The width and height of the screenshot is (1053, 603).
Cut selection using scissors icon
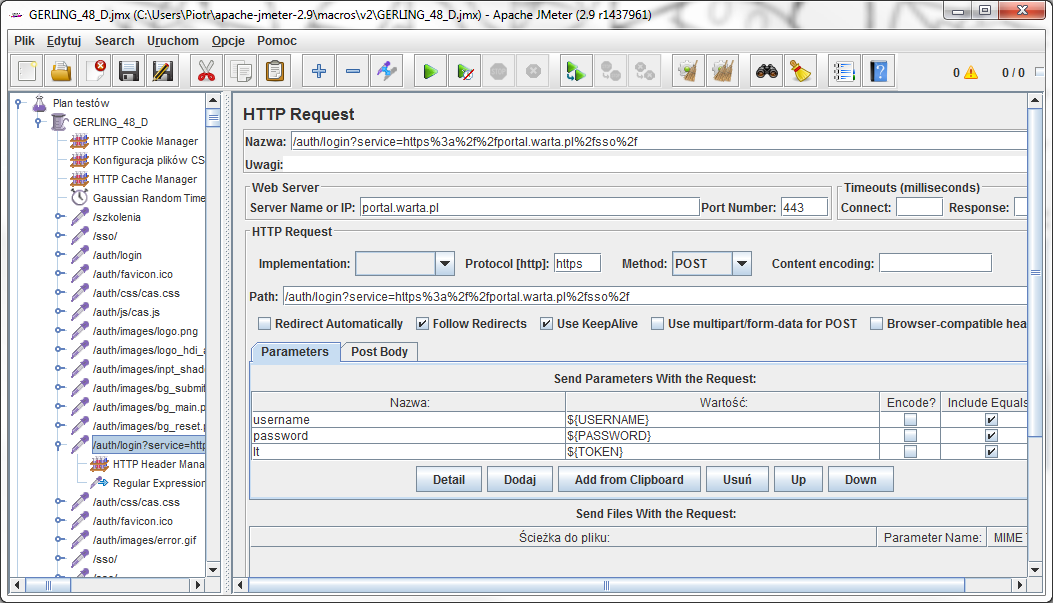click(207, 71)
